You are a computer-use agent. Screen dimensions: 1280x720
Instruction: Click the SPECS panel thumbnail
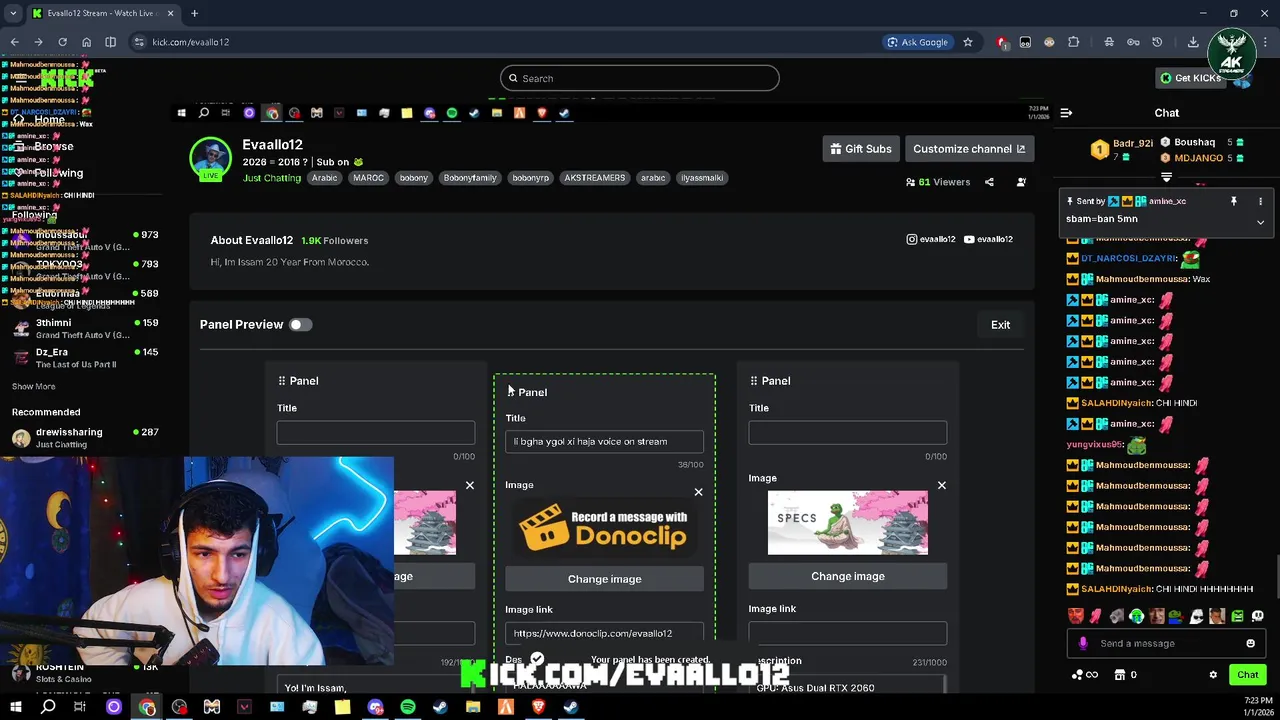tap(848, 522)
